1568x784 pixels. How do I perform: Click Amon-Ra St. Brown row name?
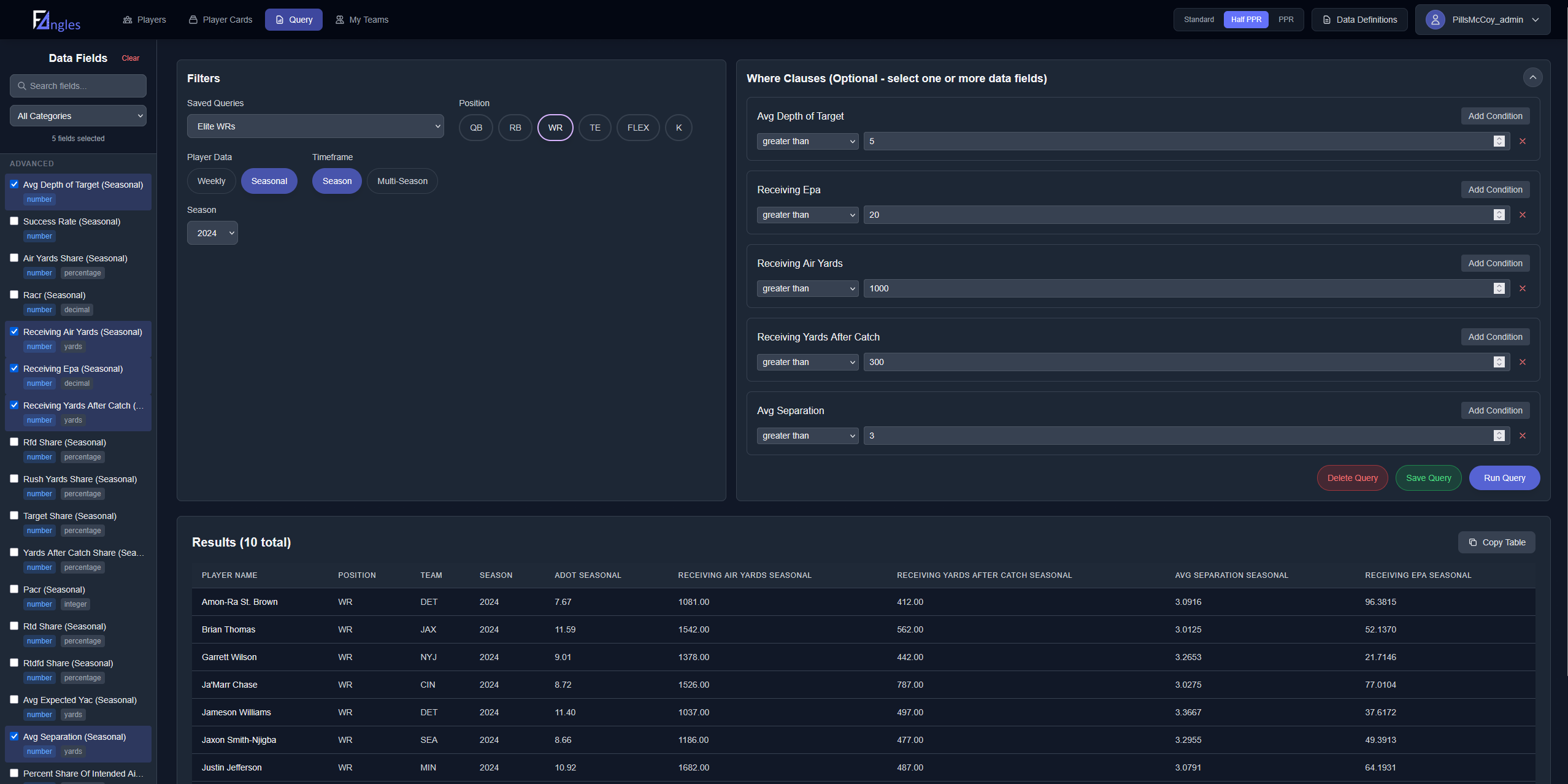point(240,602)
